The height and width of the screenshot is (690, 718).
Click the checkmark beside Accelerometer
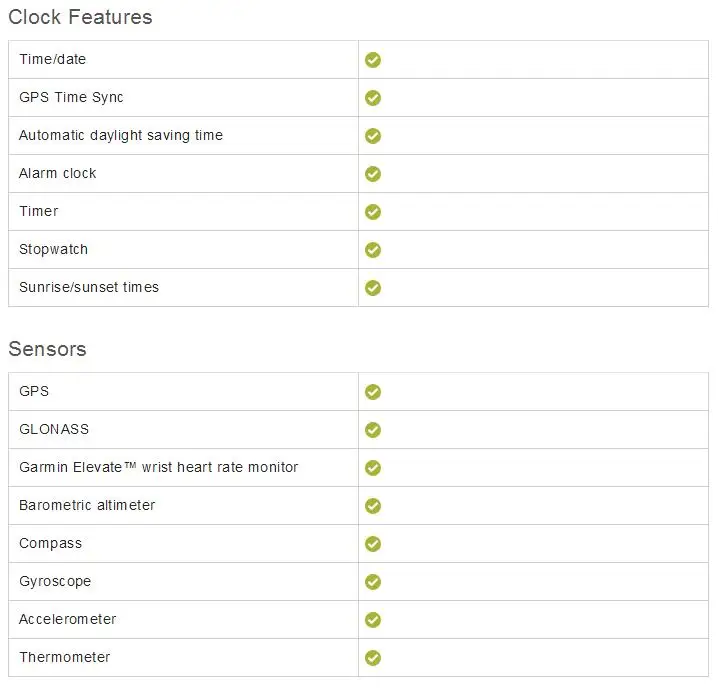[373, 620]
